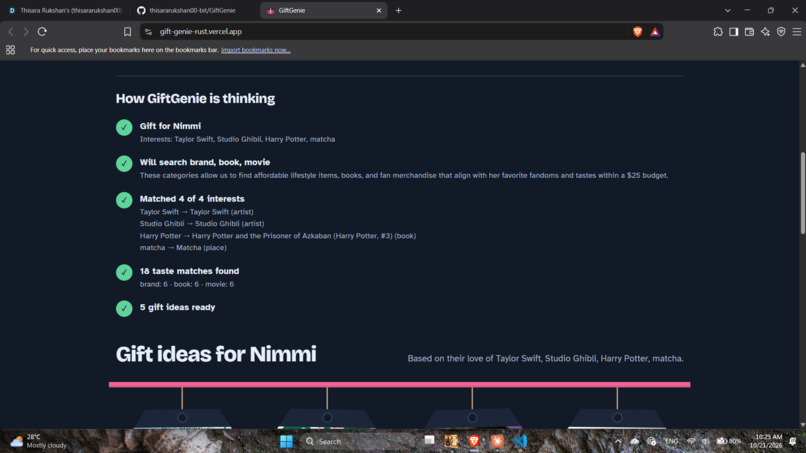Viewport: 806px width, 453px height.
Task: Switch to Thisara Rukshan's tab
Action: point(65,10)
